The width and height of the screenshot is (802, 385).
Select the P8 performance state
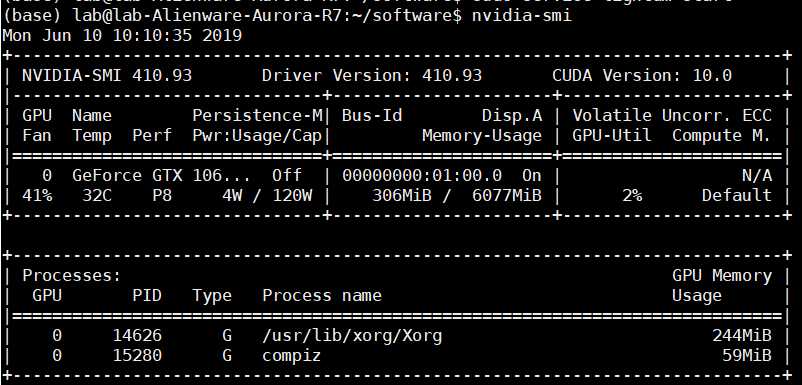(x=162, y=195)
